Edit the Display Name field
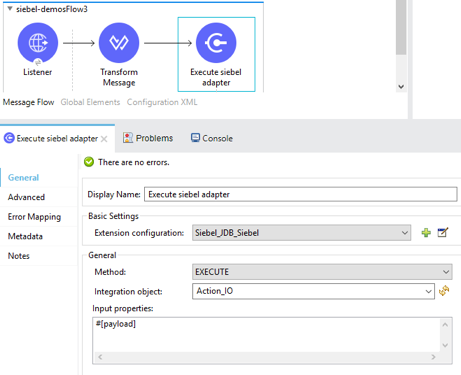461x375 pixels. [300, 194]
